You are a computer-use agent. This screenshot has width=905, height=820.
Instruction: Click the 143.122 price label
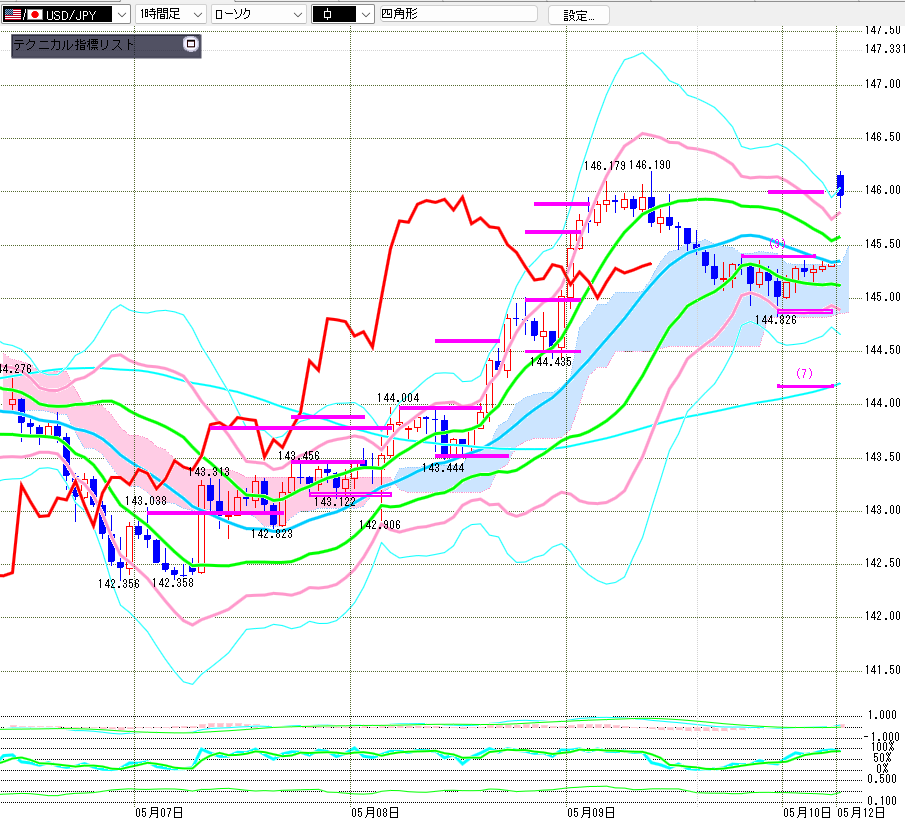(335, 502)
